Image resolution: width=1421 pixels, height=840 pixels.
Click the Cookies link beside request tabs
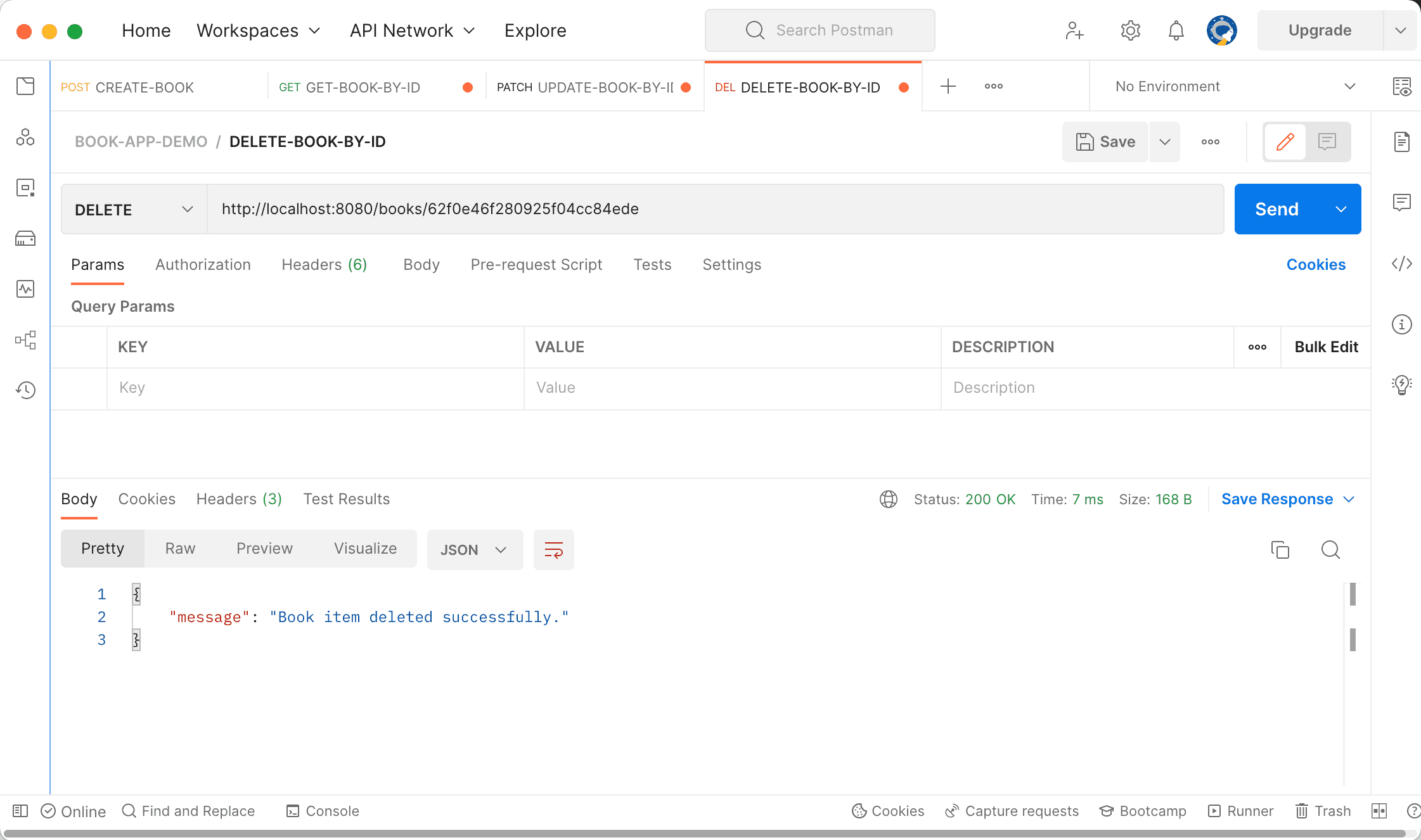[1316, 265]
